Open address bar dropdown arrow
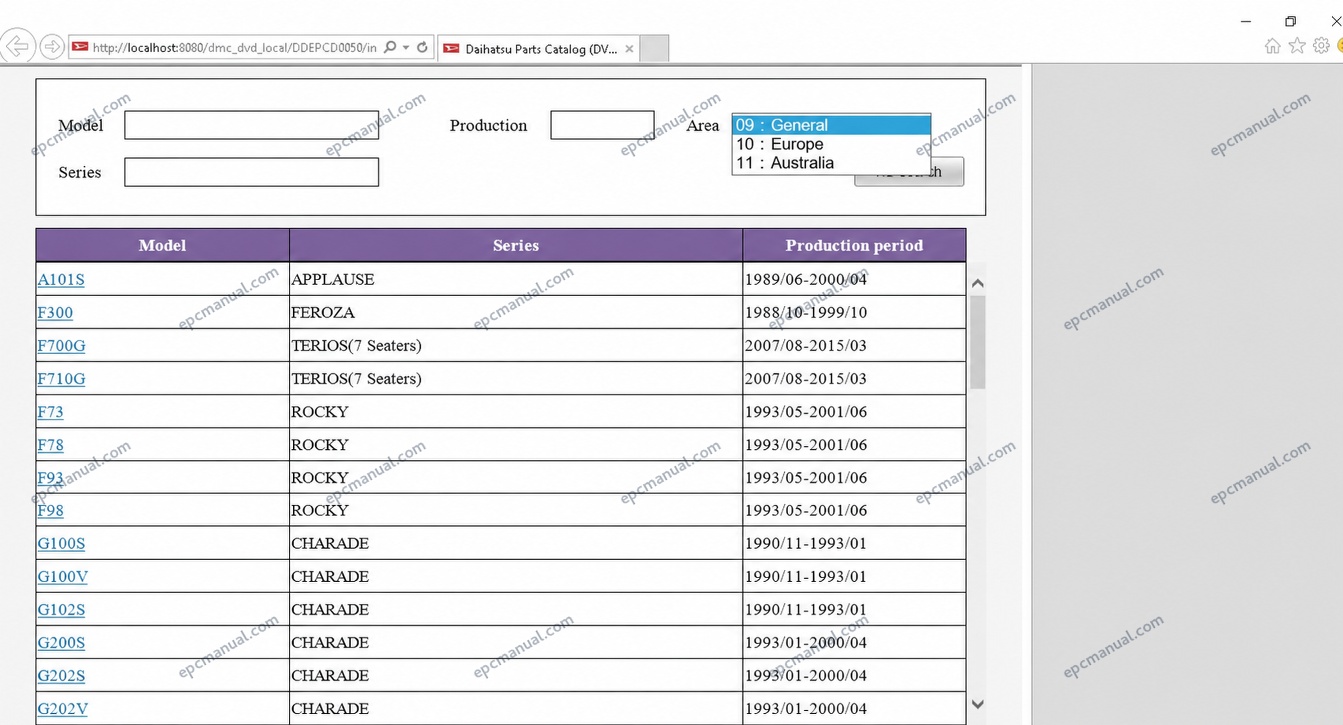The width and height of the screenshot is (1343, 725). tap(406, 47)
